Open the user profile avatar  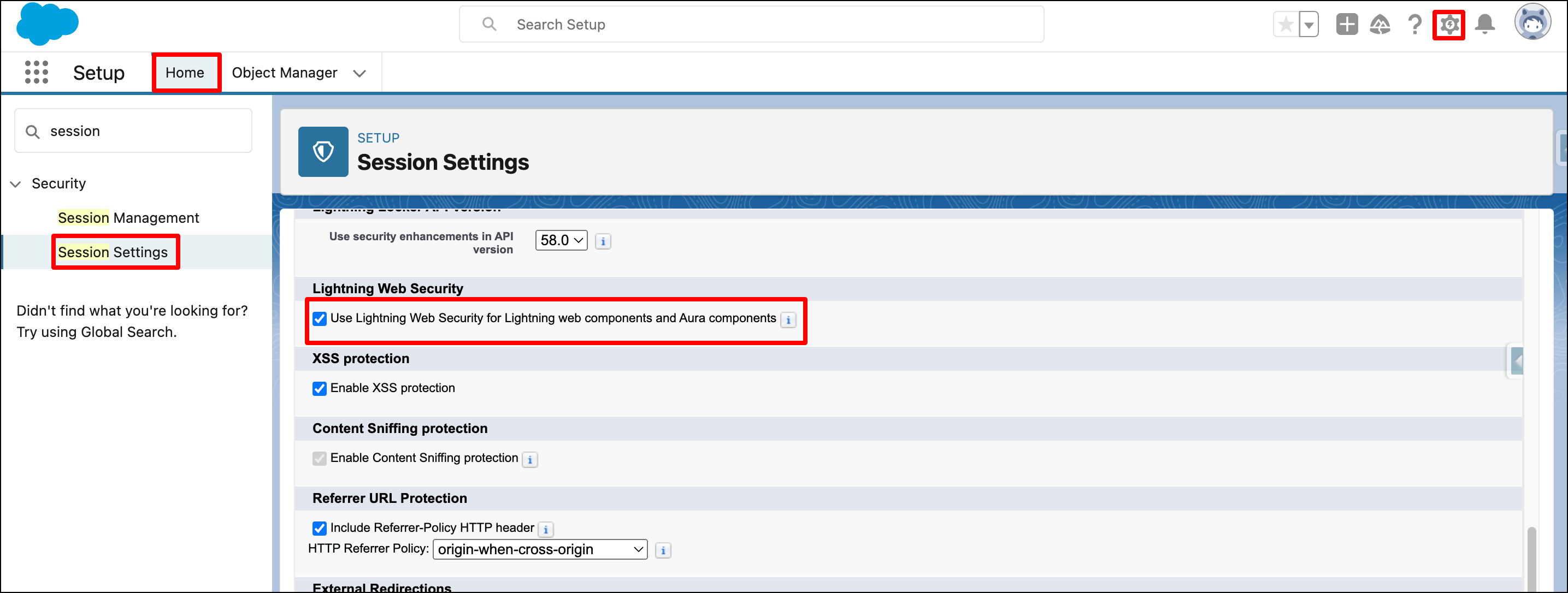pos(1532,22)
